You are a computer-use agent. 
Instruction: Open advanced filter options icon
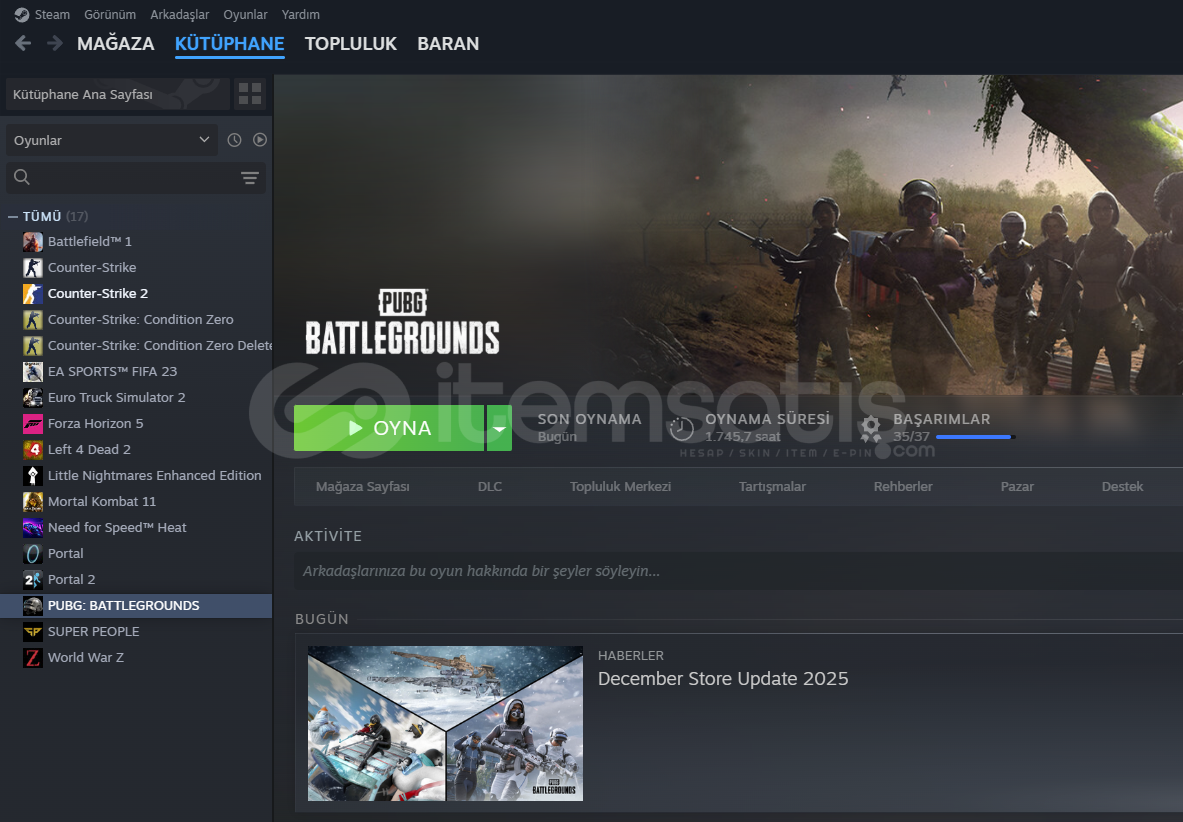click(x=250, y=178)
